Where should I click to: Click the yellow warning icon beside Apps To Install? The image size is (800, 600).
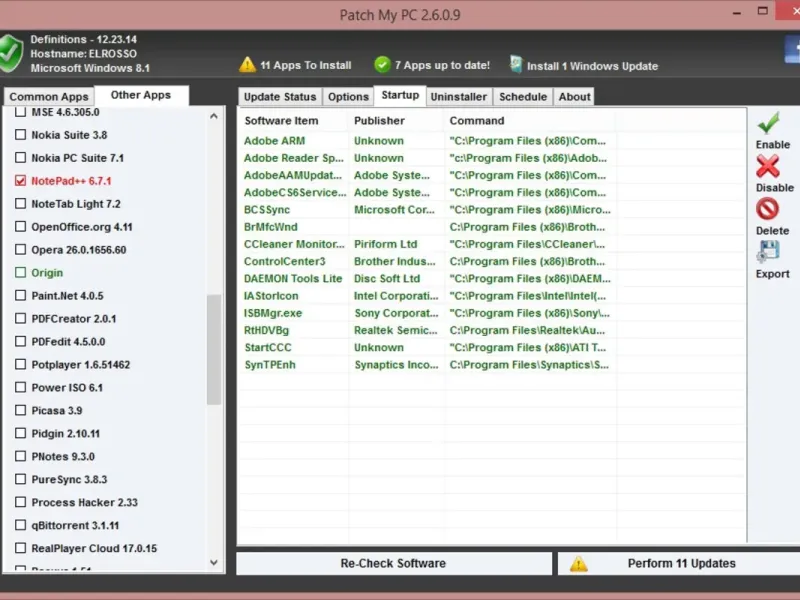click(x=247, y=65)
